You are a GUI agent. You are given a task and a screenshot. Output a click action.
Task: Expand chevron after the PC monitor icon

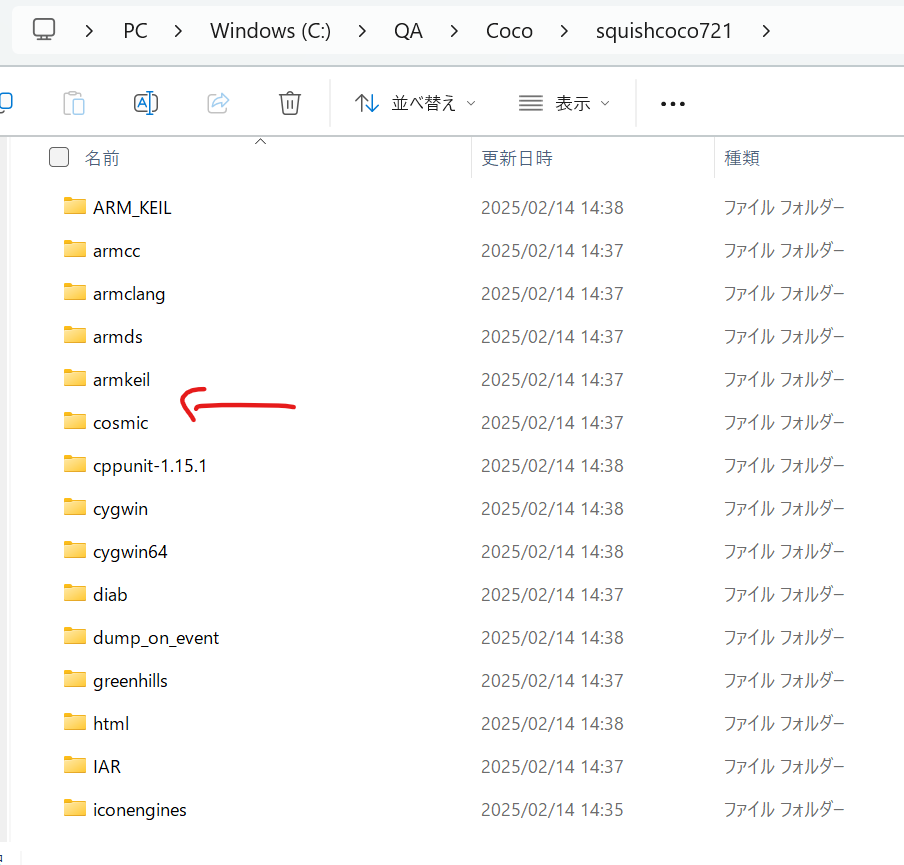click(89, 31)
